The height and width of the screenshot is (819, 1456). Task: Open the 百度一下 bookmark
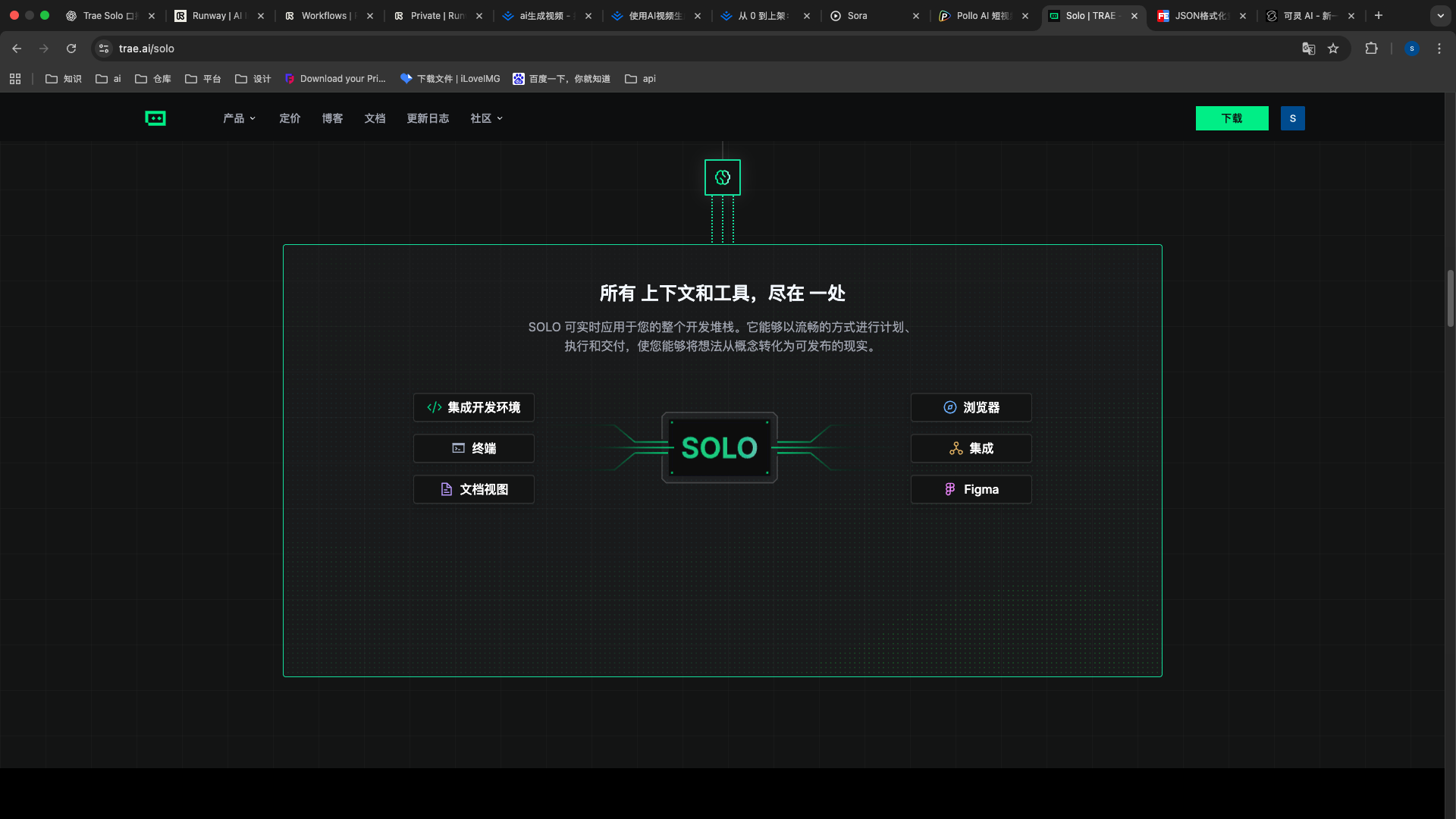(561, 78)
